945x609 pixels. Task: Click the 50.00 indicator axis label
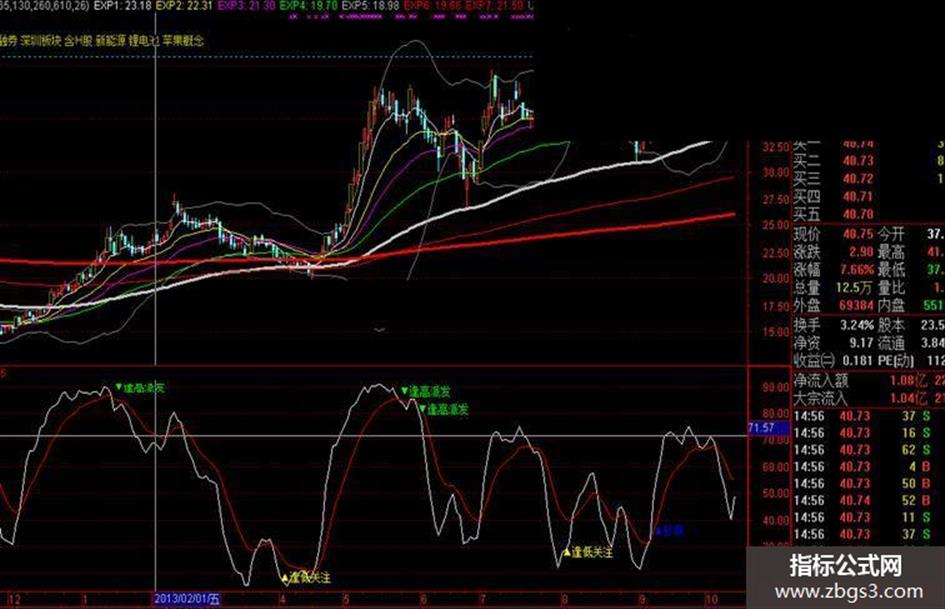click(776, 493)
